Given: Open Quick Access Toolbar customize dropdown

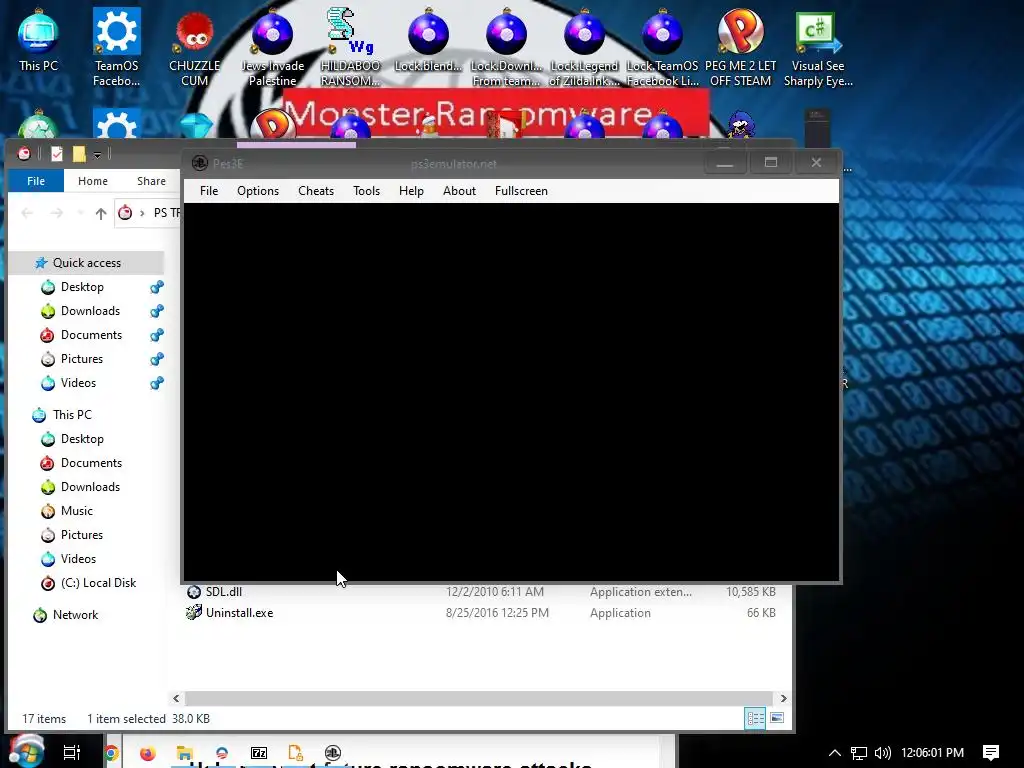Looking at the screenshot, I should [x=97, y=155].
